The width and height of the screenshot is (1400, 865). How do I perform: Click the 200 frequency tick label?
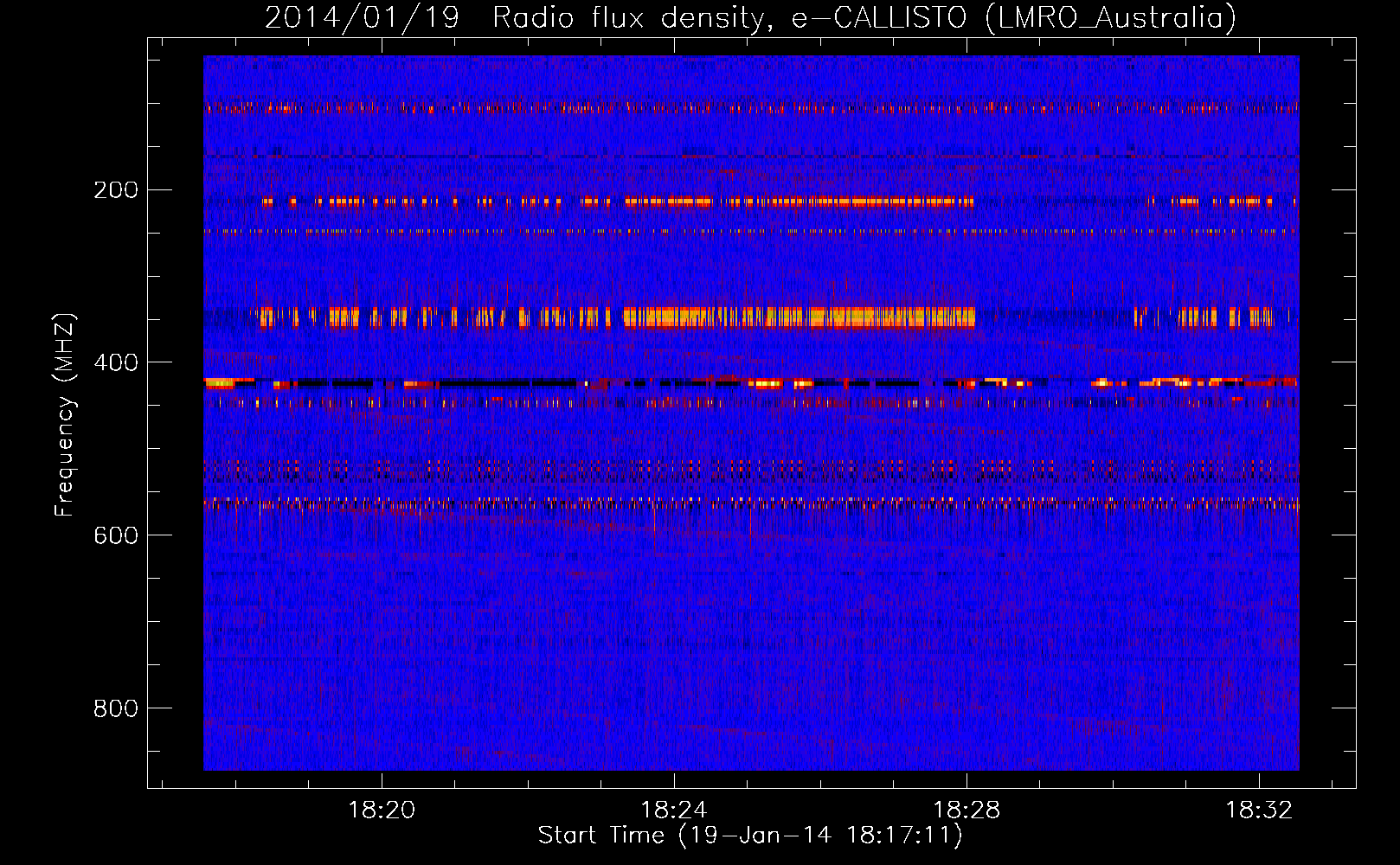coord(116,189)
